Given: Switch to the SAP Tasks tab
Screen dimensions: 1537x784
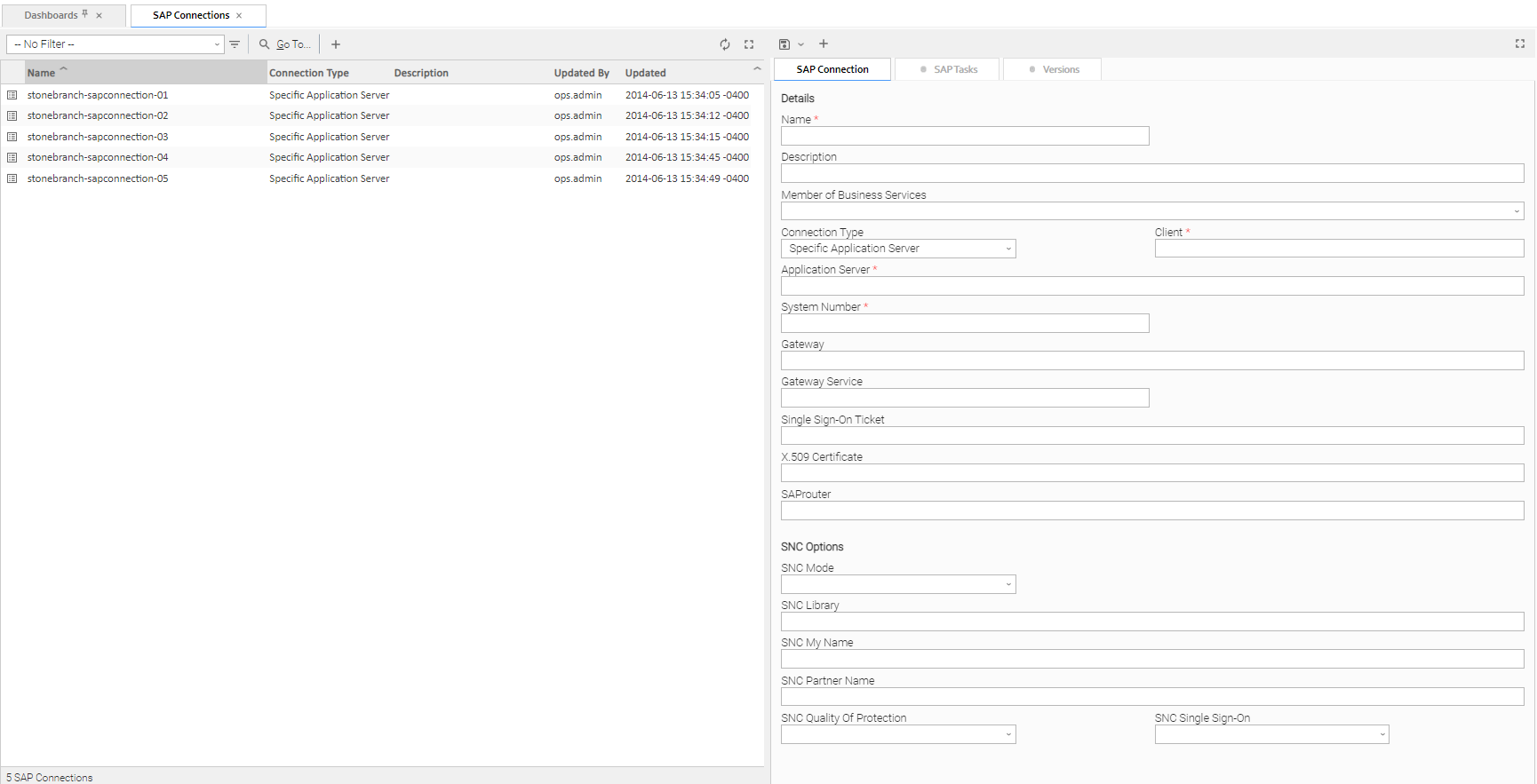Looking at the screenshot, I should 947,69.
